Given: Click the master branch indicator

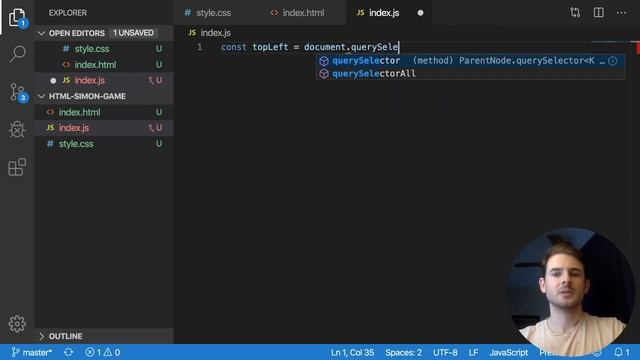Looking at the screenshot, I should (31, 352).
